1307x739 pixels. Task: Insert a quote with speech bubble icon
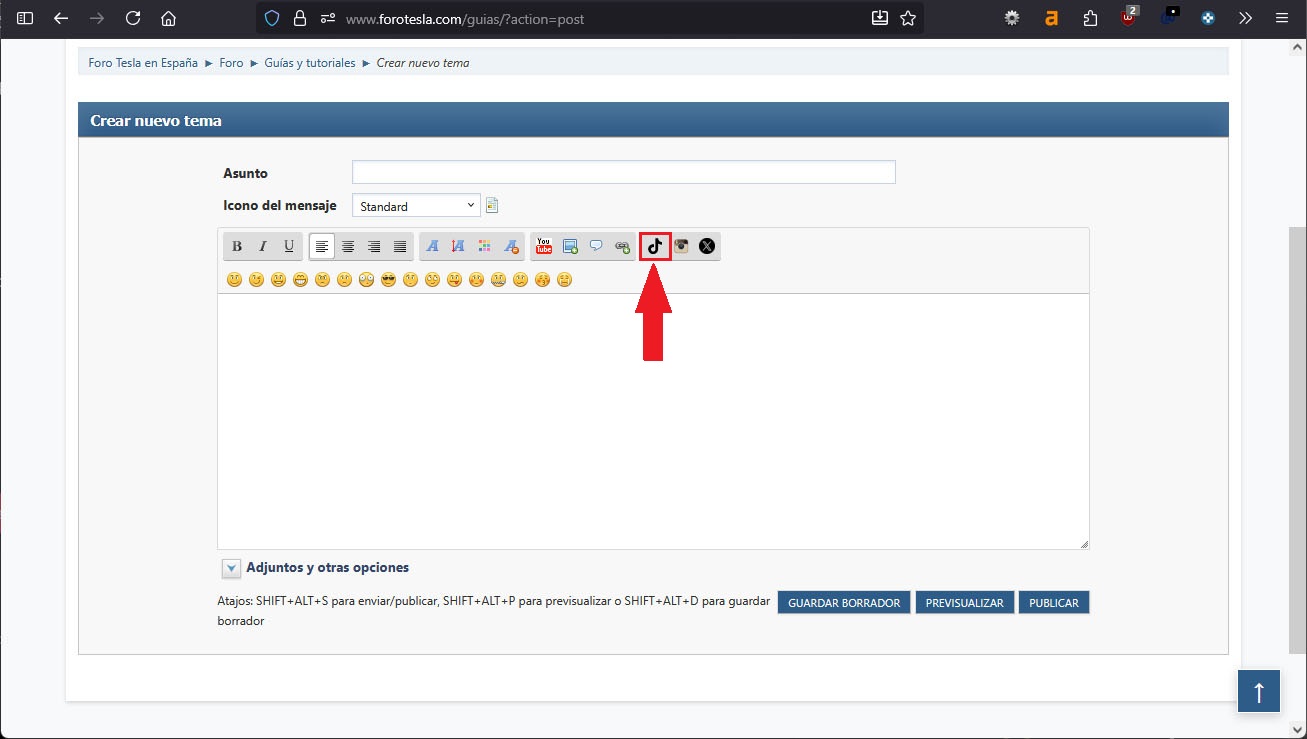point(596,246)
